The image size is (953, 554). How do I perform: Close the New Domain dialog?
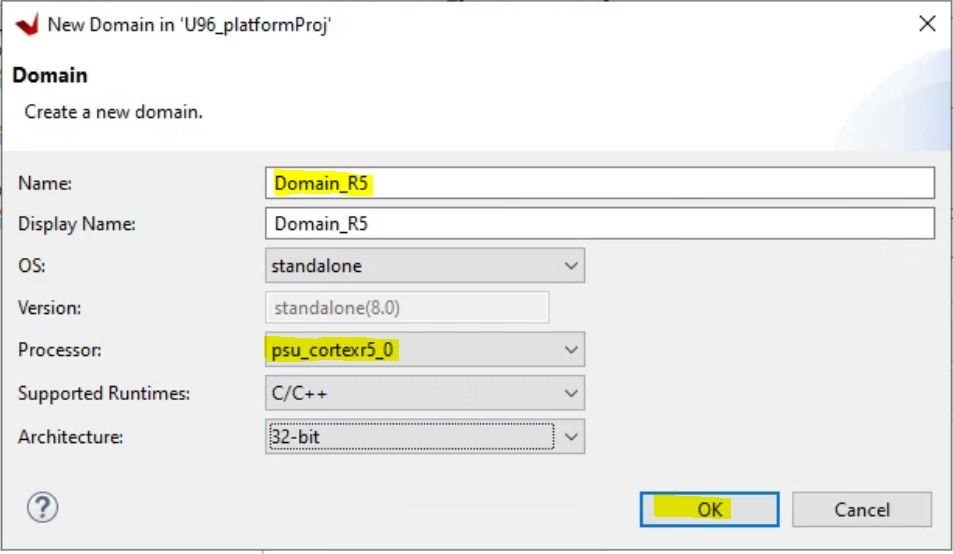click(927, 24)
